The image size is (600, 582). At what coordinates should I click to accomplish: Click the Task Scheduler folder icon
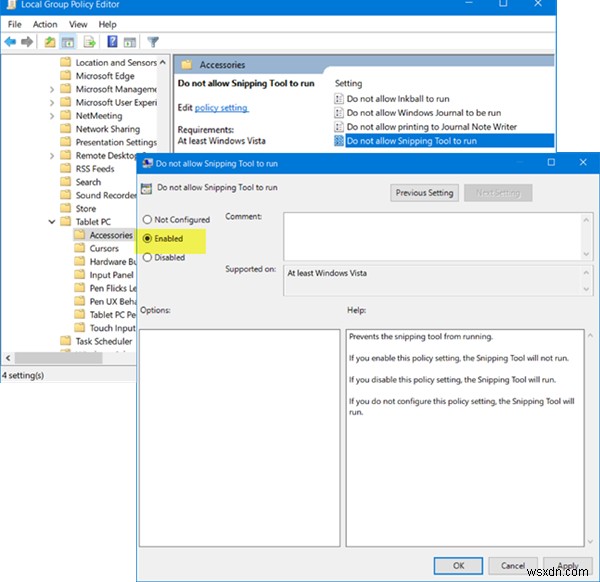66,341
